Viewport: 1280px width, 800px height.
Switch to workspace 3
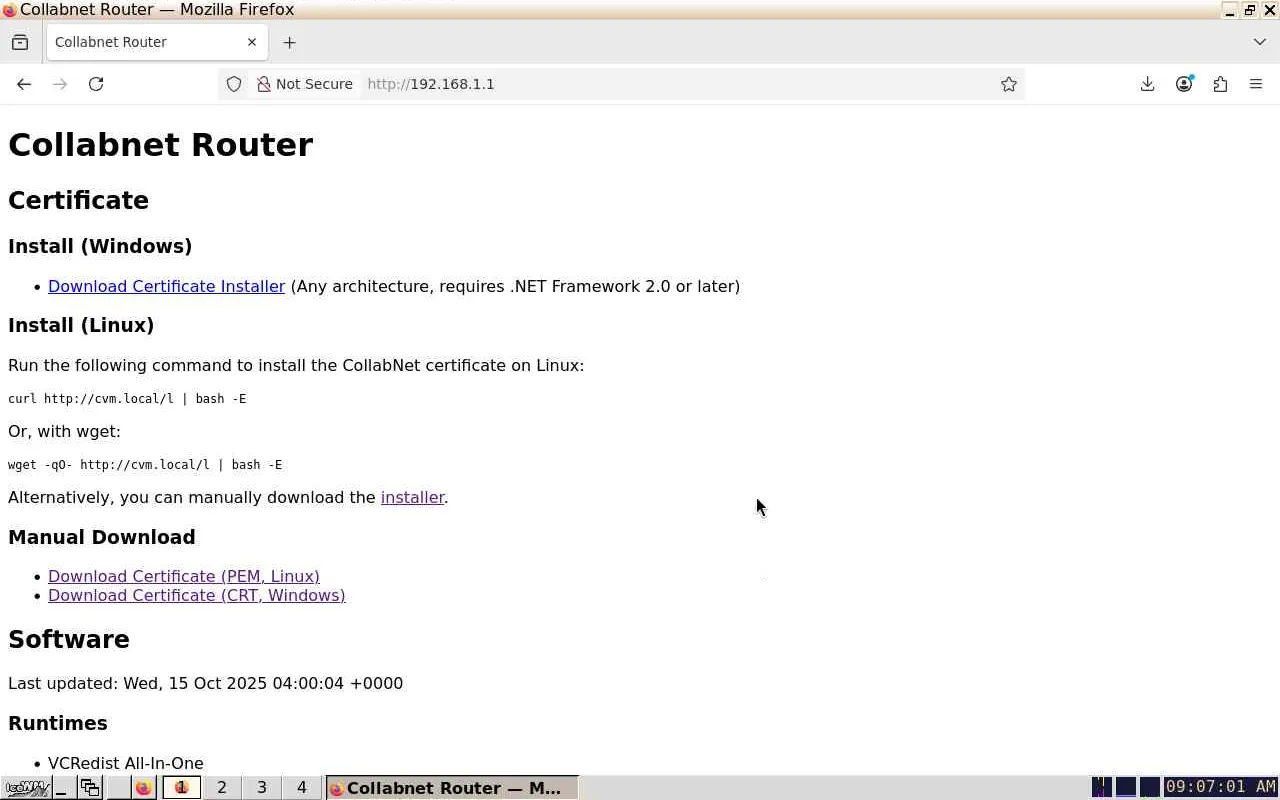tap(262, 788)
